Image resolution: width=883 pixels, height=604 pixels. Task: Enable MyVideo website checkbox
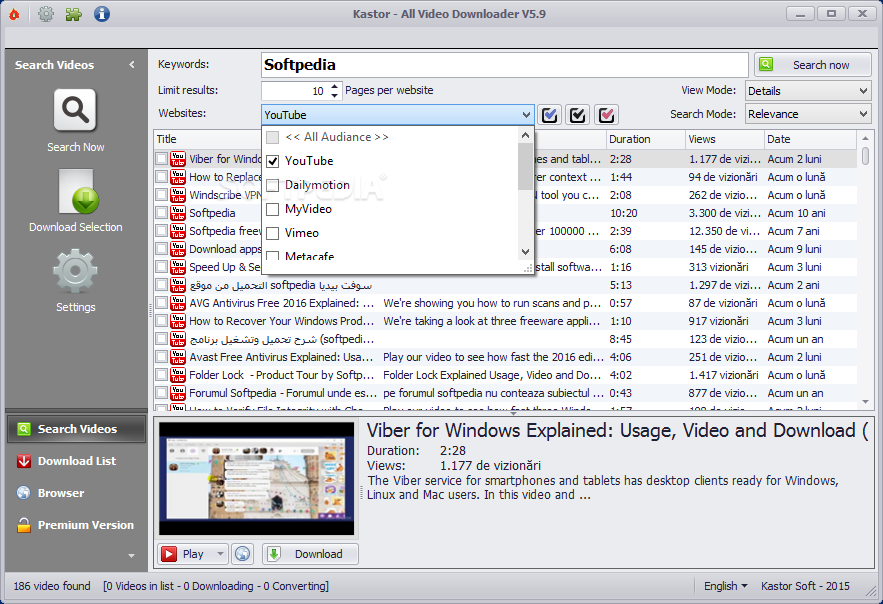[273, 209]
